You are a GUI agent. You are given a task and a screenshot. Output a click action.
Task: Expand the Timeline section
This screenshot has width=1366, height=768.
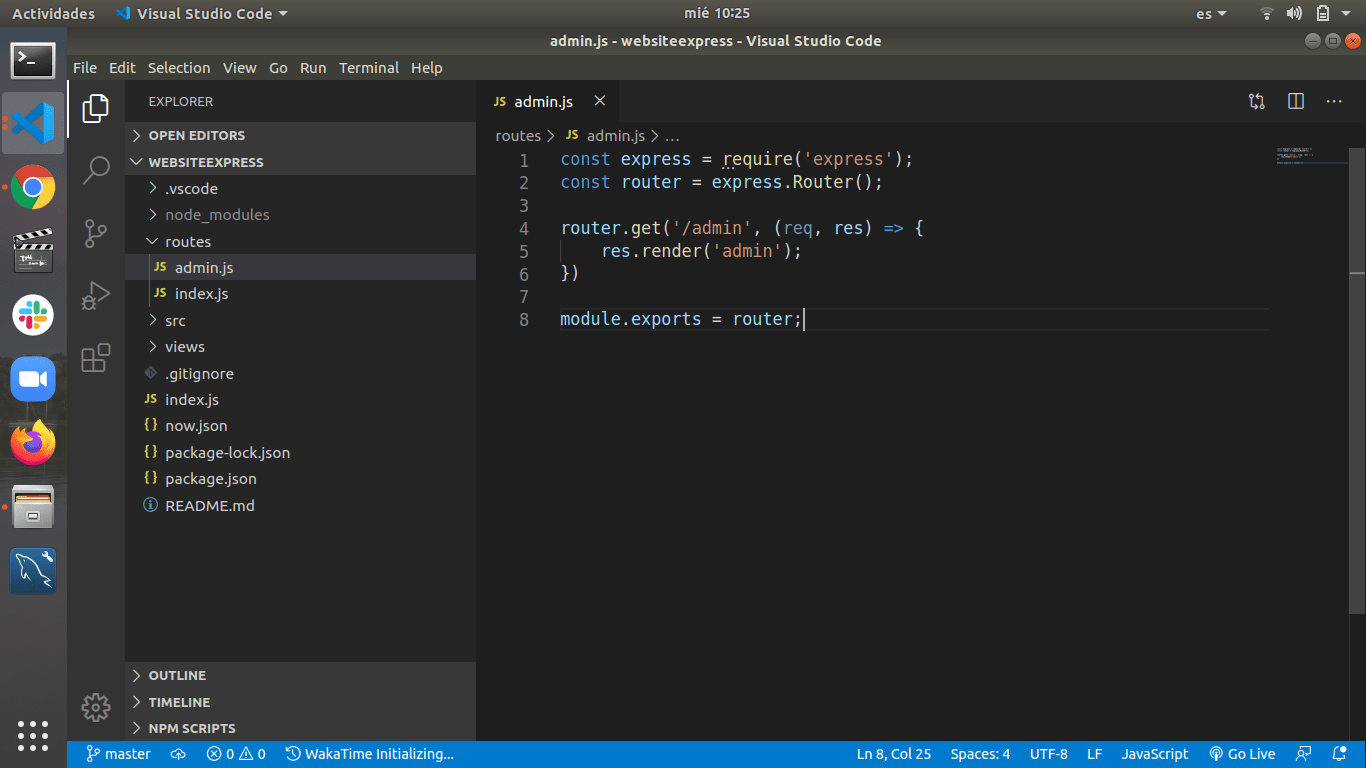tap(300, 702)
